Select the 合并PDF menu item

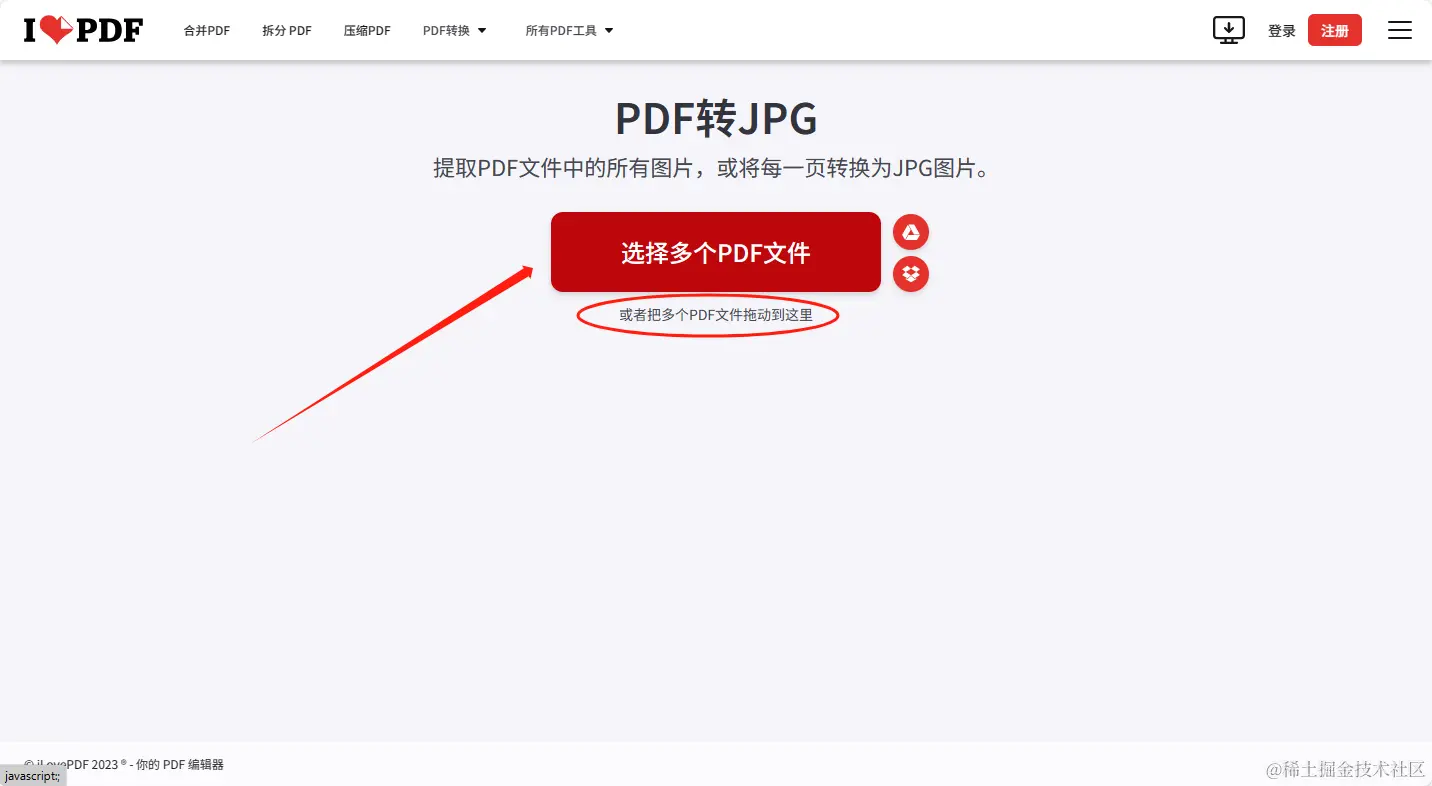point(206,30)
